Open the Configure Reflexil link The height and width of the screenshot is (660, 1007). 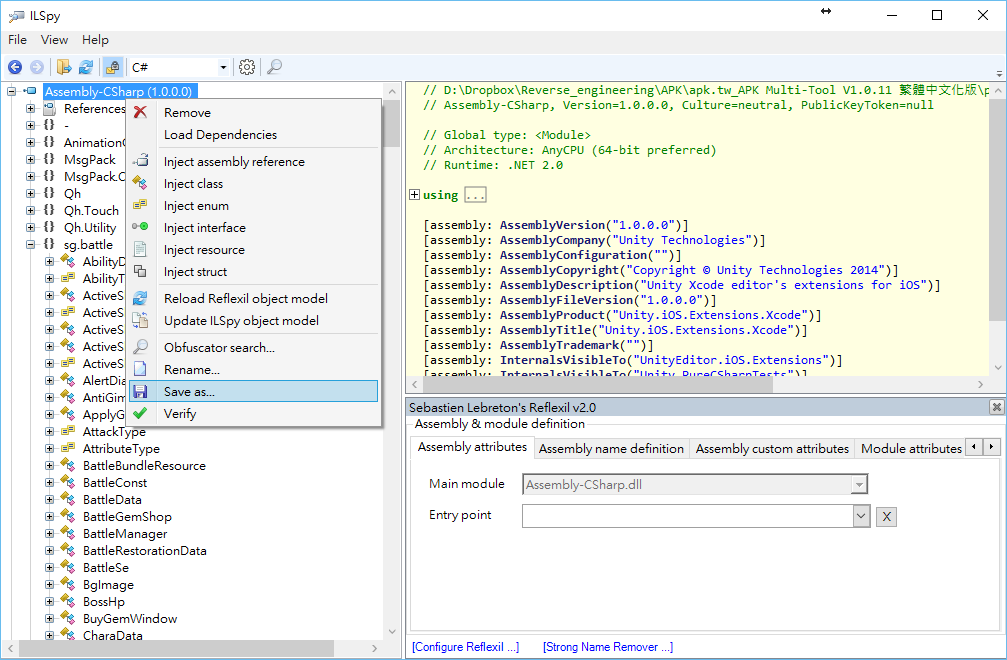click(x=466, y=647)
